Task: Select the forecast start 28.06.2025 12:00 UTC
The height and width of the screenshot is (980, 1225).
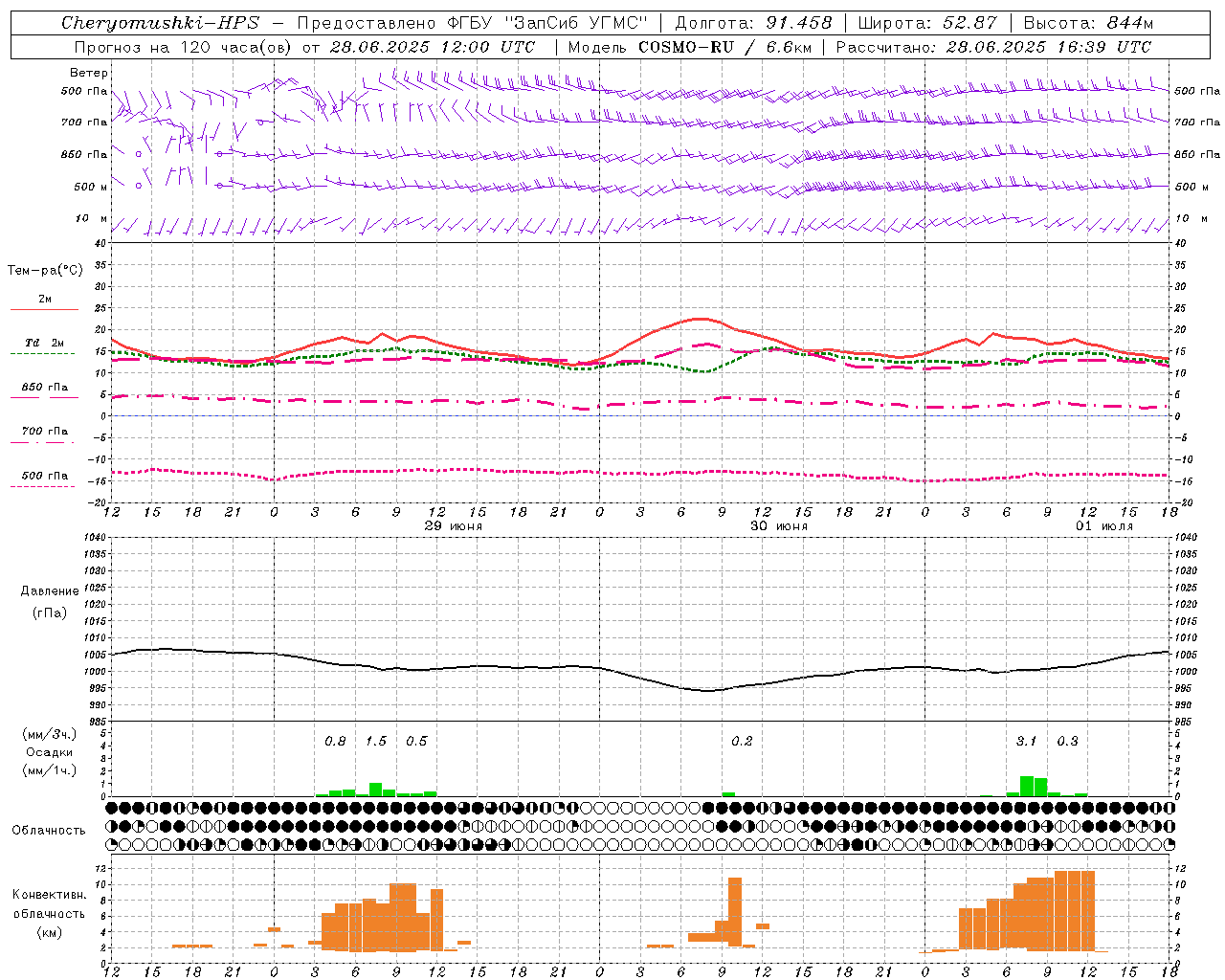Action: click(433, 47)
